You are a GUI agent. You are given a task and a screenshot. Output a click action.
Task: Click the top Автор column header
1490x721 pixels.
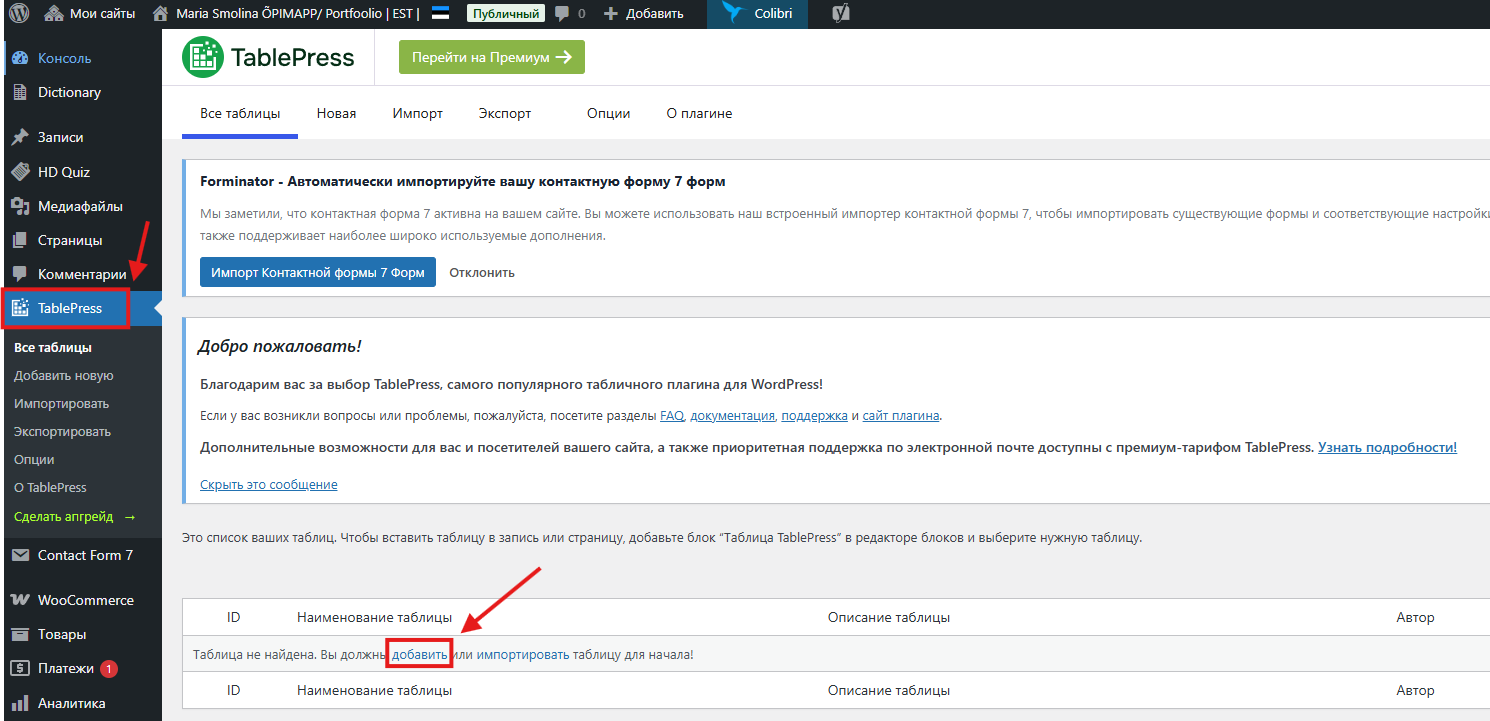coord(1415,617)
